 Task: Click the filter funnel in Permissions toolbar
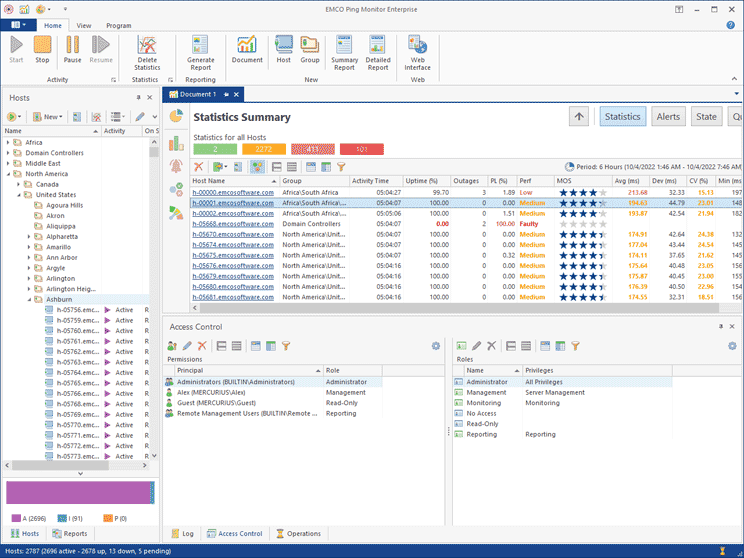coord(285,346)
